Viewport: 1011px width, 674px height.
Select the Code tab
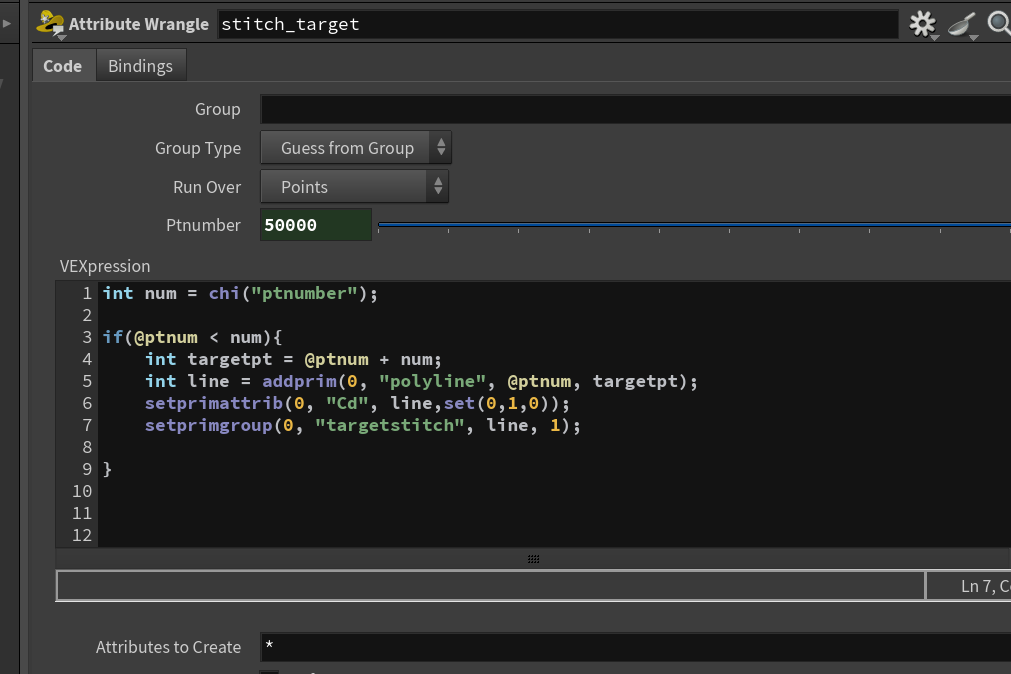[63, 66]
